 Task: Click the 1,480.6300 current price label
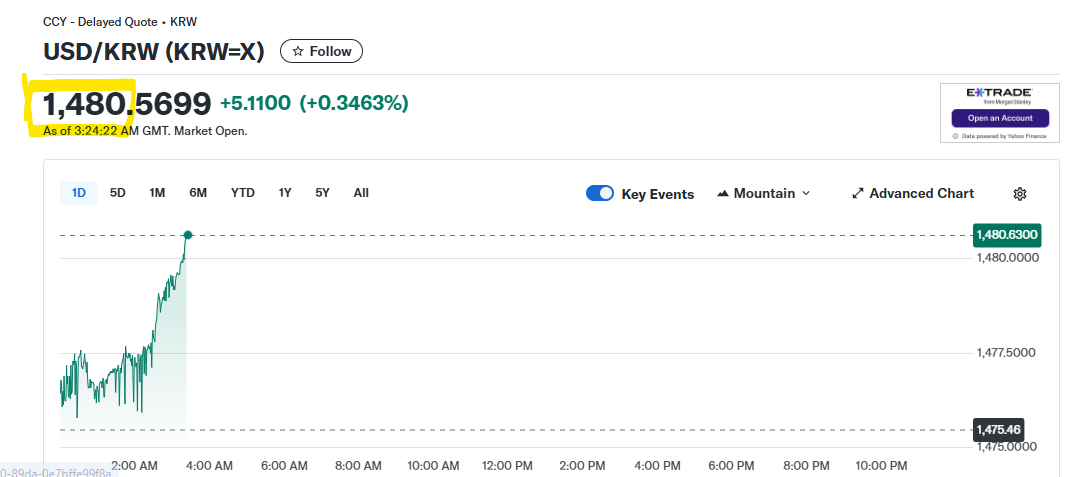point(1007,235)
